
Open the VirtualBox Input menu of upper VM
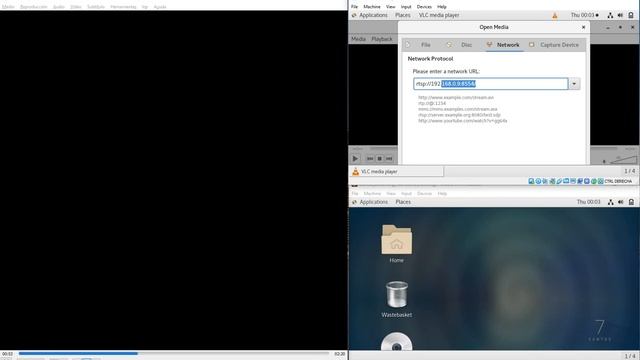coord(406,7)
